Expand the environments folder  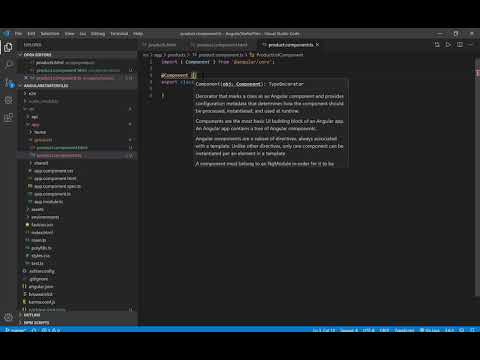(x=77, y=217)
